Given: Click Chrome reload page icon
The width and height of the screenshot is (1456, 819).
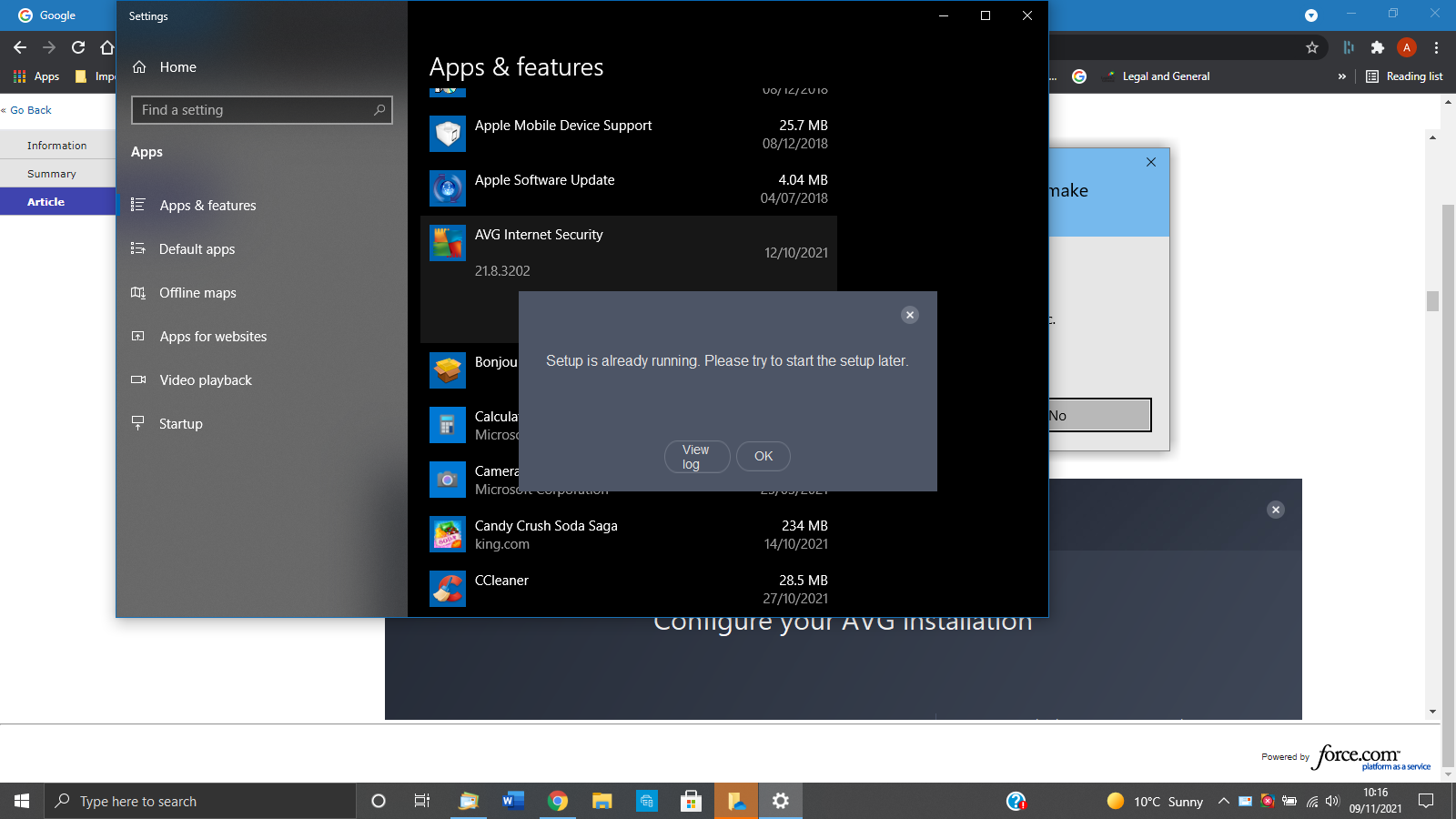Looking at the screenshot, I should [78, 47].
